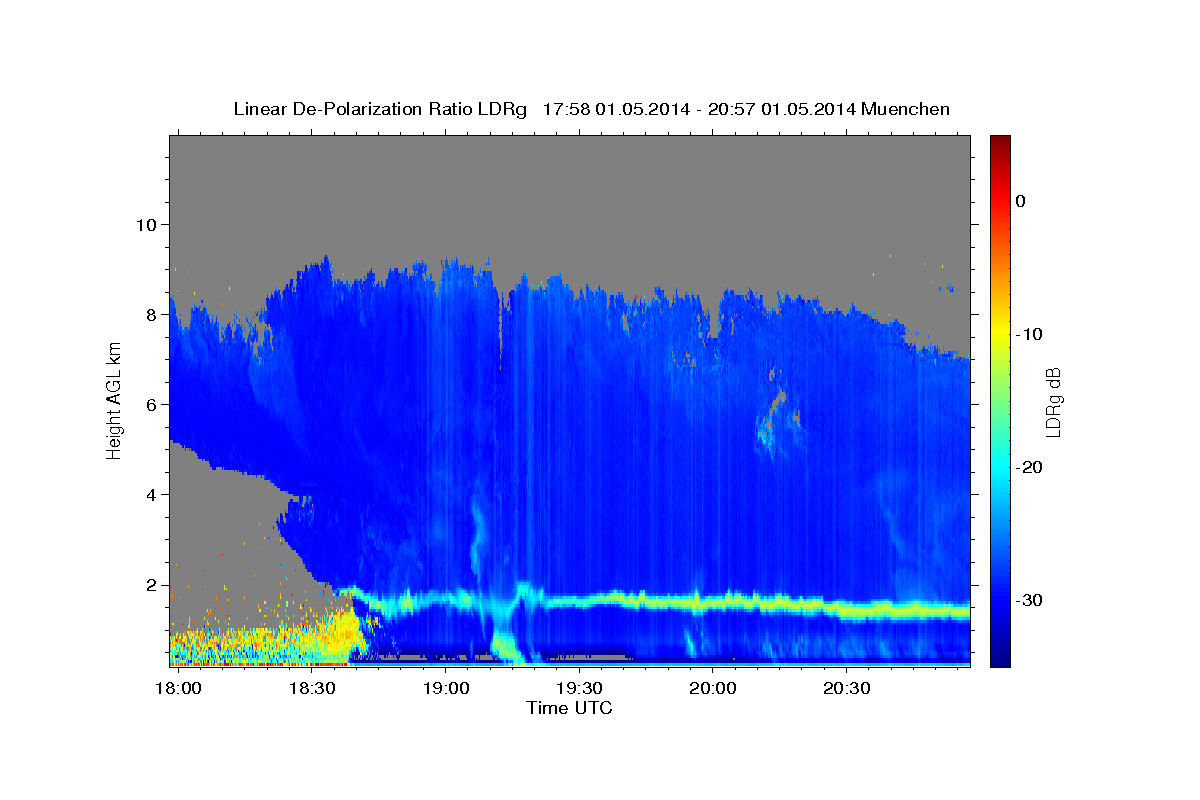This screenshot has height=800, width=1200.
Task: Click the Height AGL km axis title
Action: (x=114, y=400)
